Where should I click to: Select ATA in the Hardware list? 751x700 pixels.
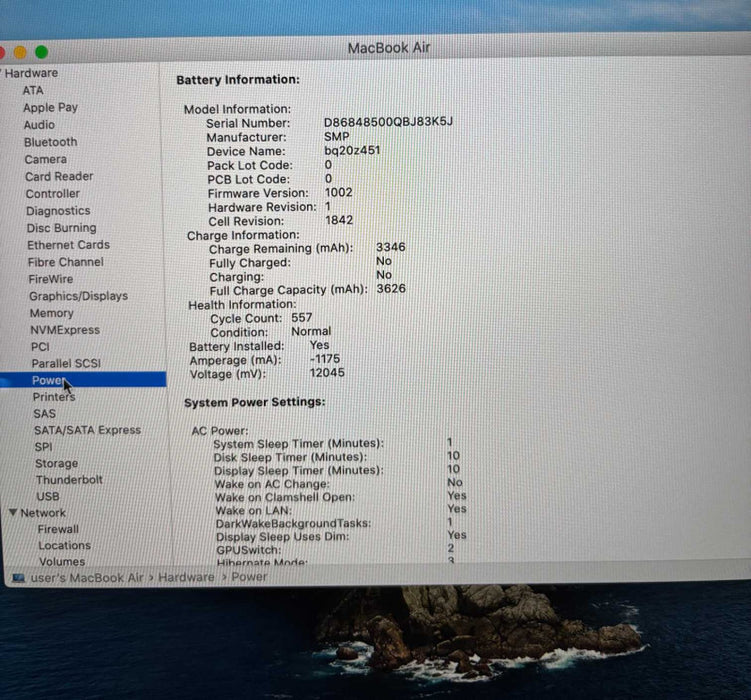click(x=33, y=90)
